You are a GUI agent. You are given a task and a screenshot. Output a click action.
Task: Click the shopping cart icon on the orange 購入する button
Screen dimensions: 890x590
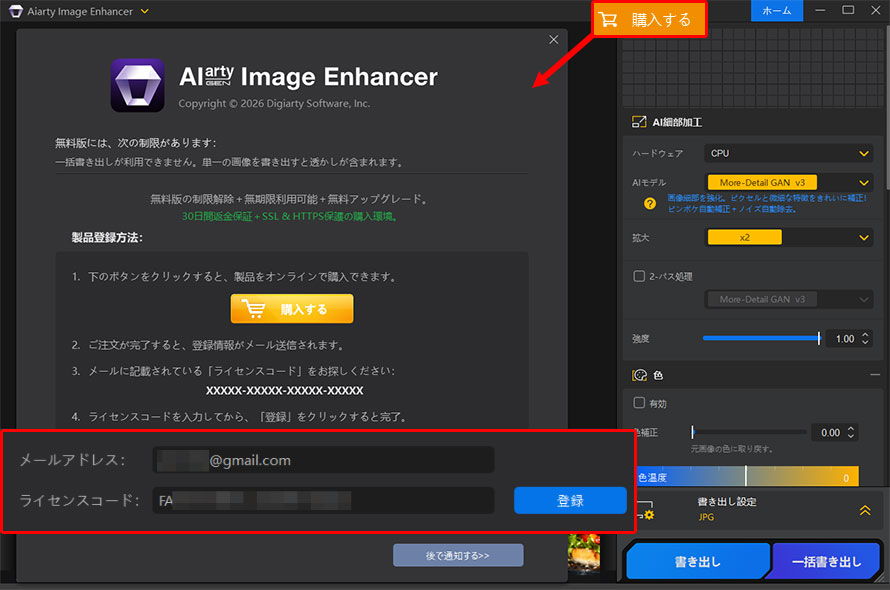pyautogui.click(x=610, y=18)
